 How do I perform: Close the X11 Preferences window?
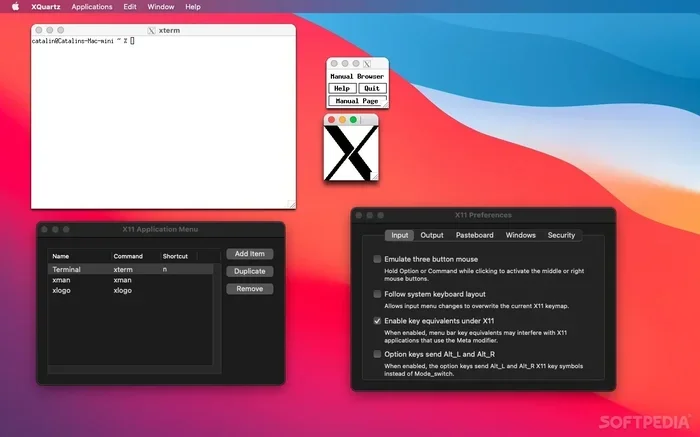click(x=359, y=215)
